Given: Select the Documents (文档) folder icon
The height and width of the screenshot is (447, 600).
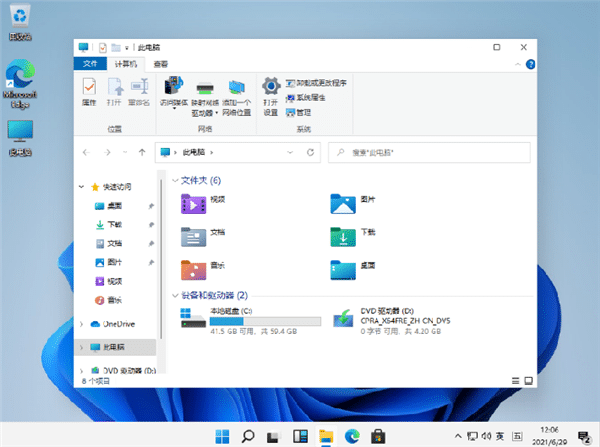Looking at the screenshot, I should [193, 237].
